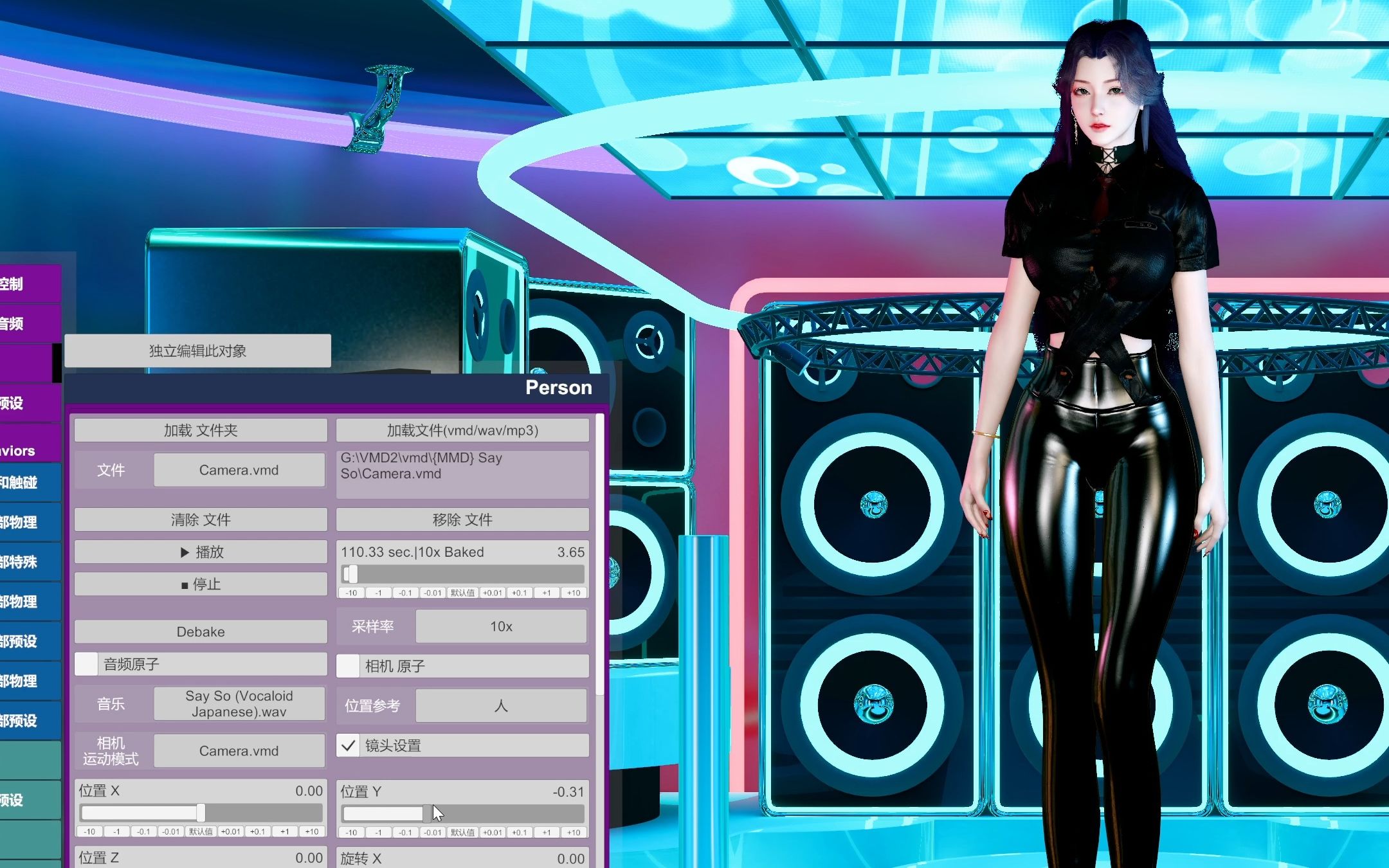The height and width of the screenshot is (868, 1389).
Task: Open the 位置参考 dropdown showing 人
Action: pyautogui.click(x=501, y=705)
